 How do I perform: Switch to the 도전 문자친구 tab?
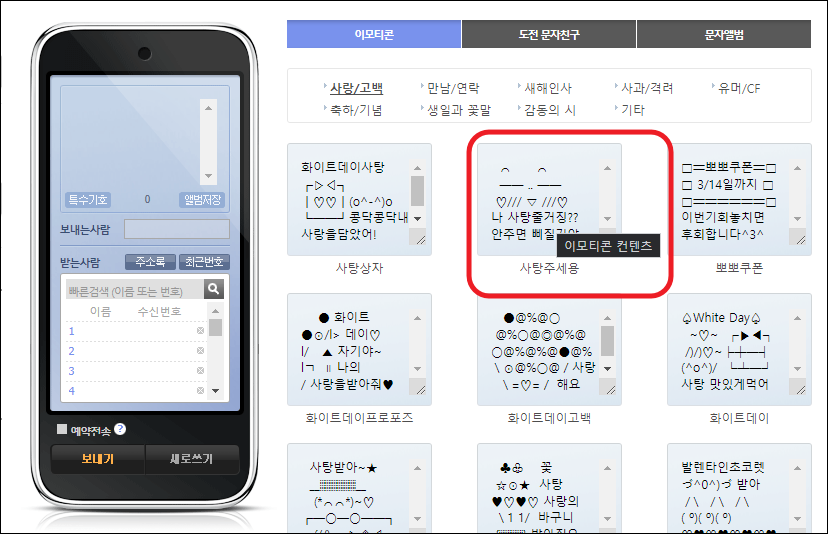click(x=549, y=34)
